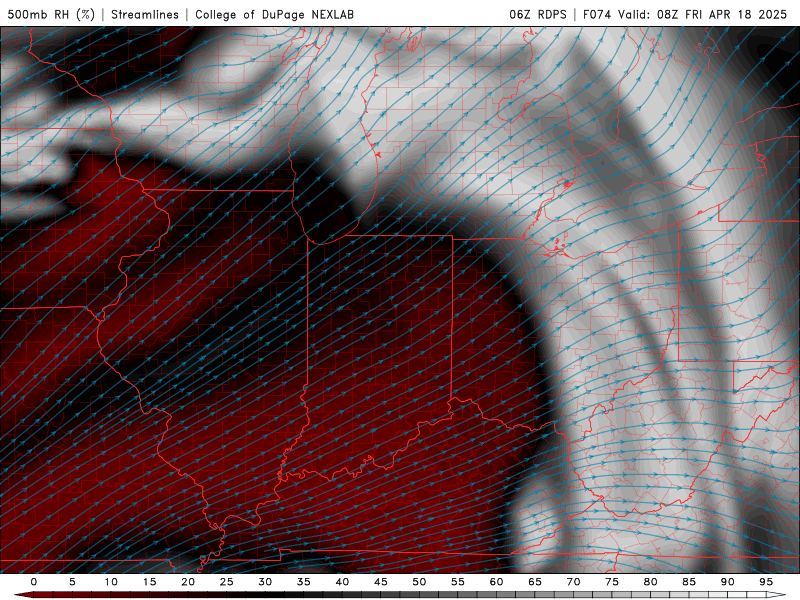This screenshot has width=800, height=600.
Task: Click the white right arrow end of colorbar
Action: pos(776,595)
